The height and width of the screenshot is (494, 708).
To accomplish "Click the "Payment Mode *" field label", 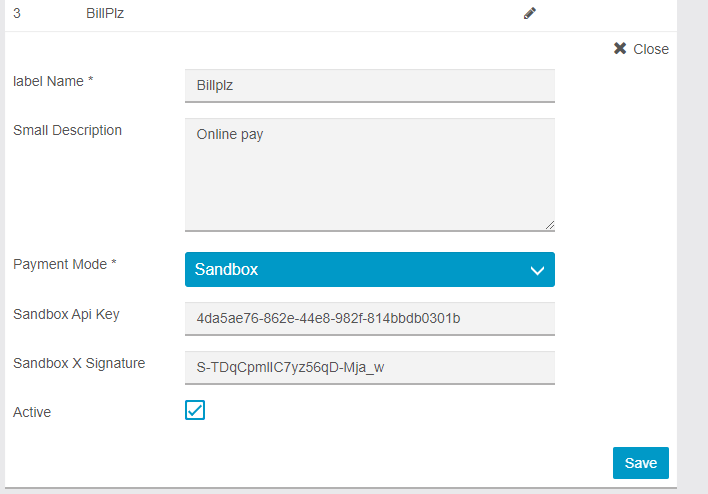I will [x=64, y=264].
